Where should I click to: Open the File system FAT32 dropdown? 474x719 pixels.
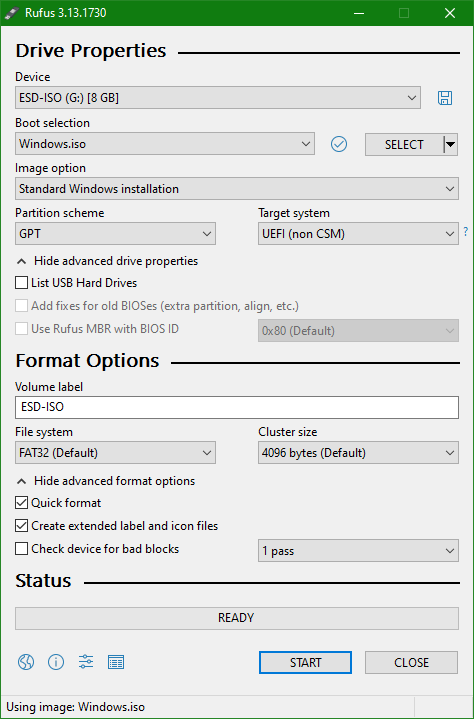[x=116, y=453]
